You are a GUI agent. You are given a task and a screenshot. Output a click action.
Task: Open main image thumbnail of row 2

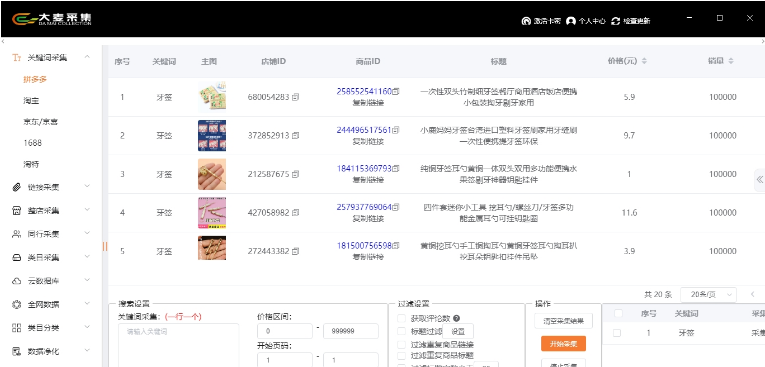[x=212, y=136]
